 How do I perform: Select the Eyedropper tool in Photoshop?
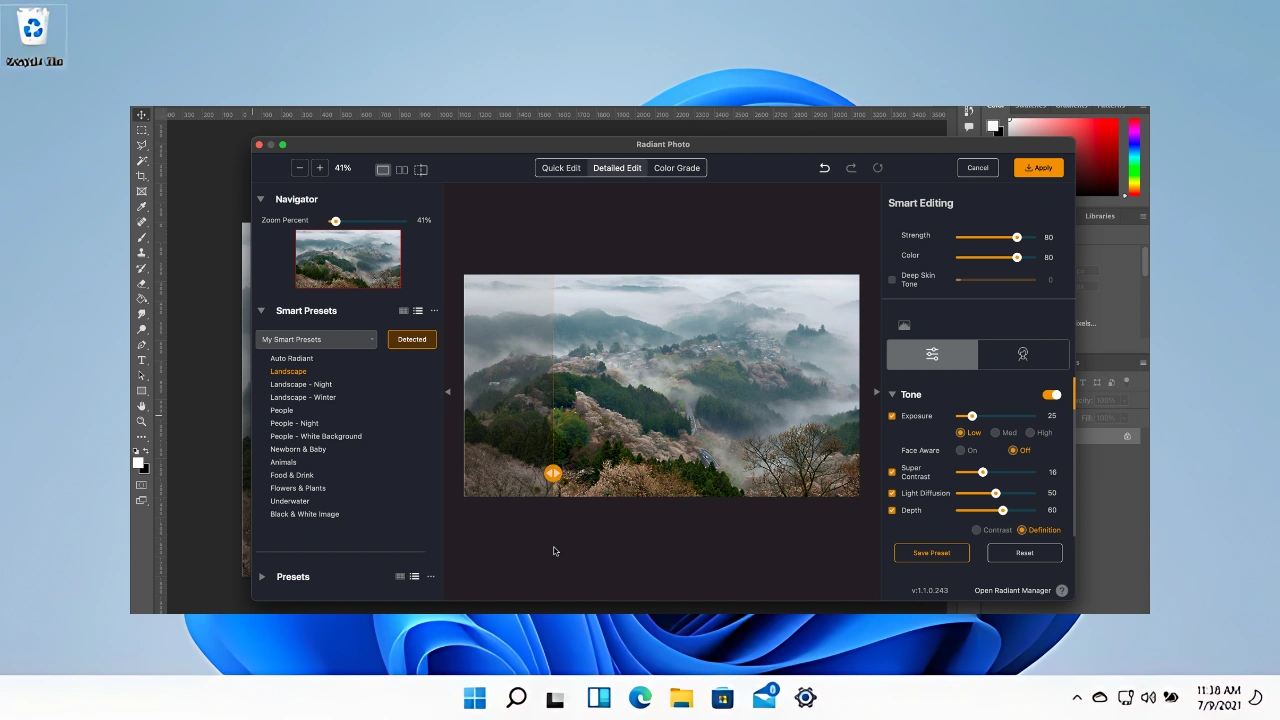coord(141,207)
